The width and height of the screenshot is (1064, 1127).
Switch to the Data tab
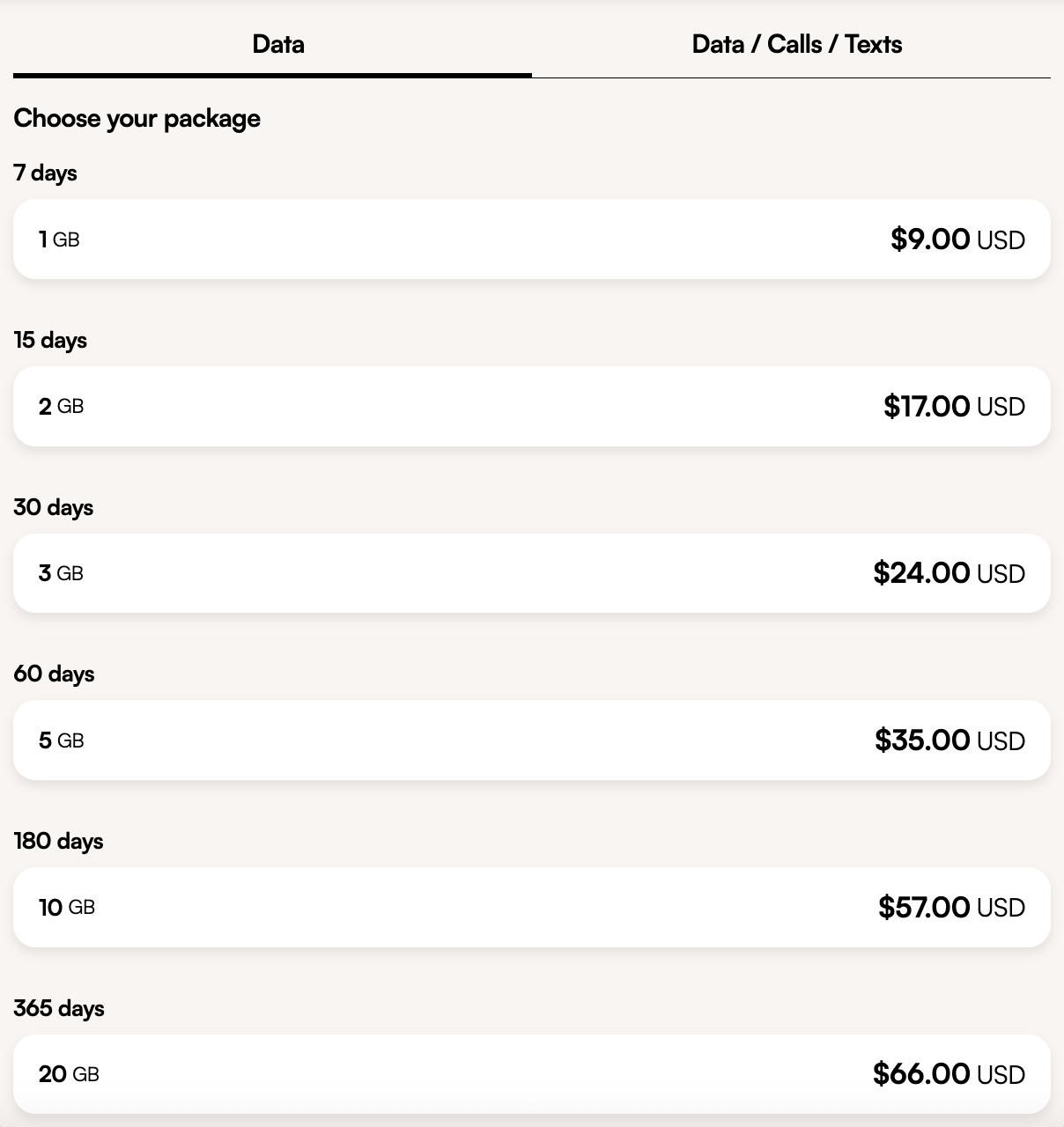(277, 44)
